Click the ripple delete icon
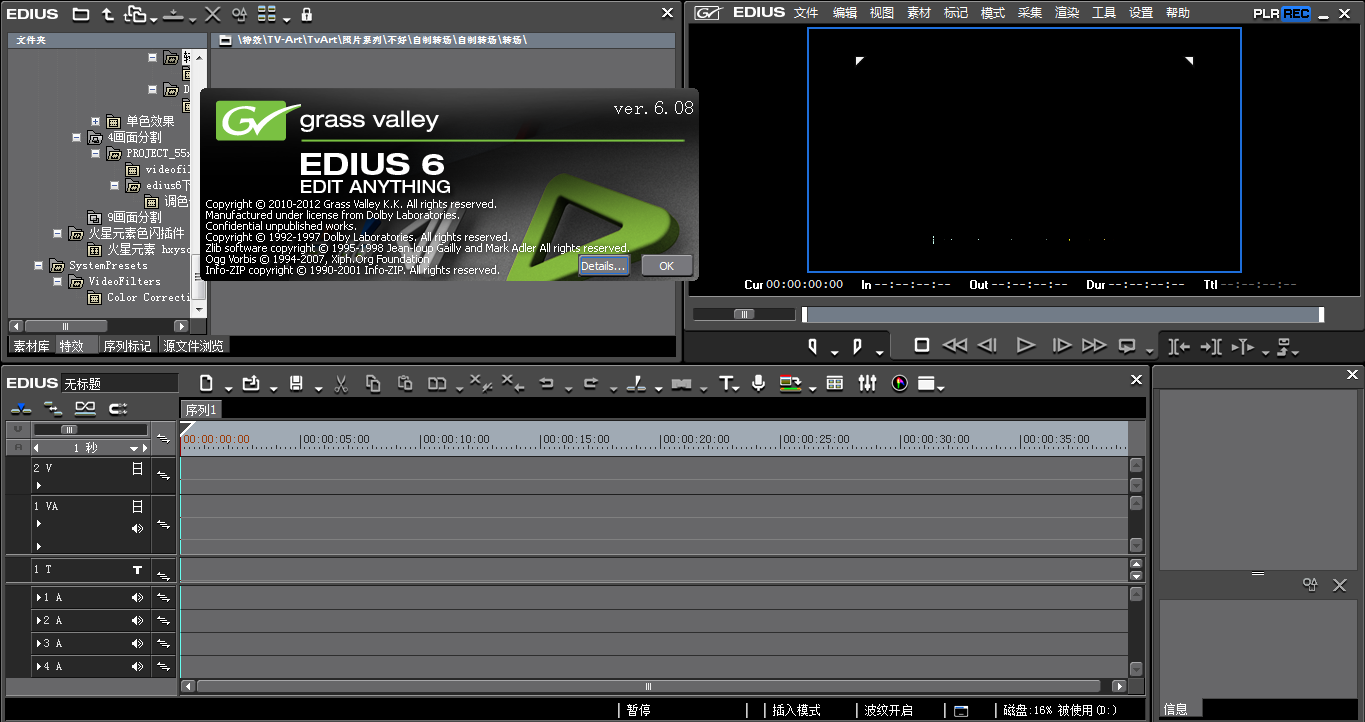This screenshot has height=722, width=1365. click(512, 383)
